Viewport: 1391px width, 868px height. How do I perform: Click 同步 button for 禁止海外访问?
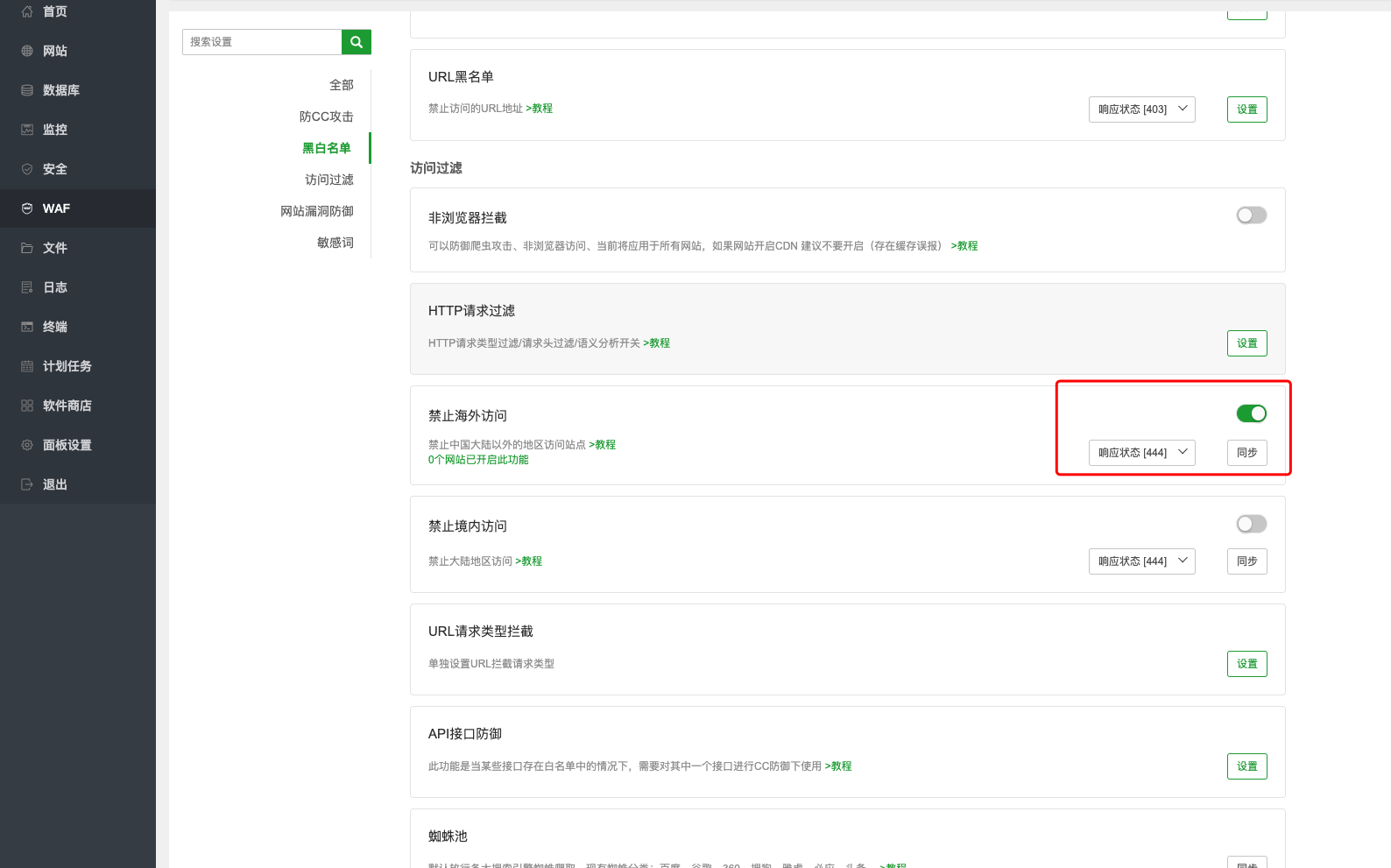(x=1247, y=453)
